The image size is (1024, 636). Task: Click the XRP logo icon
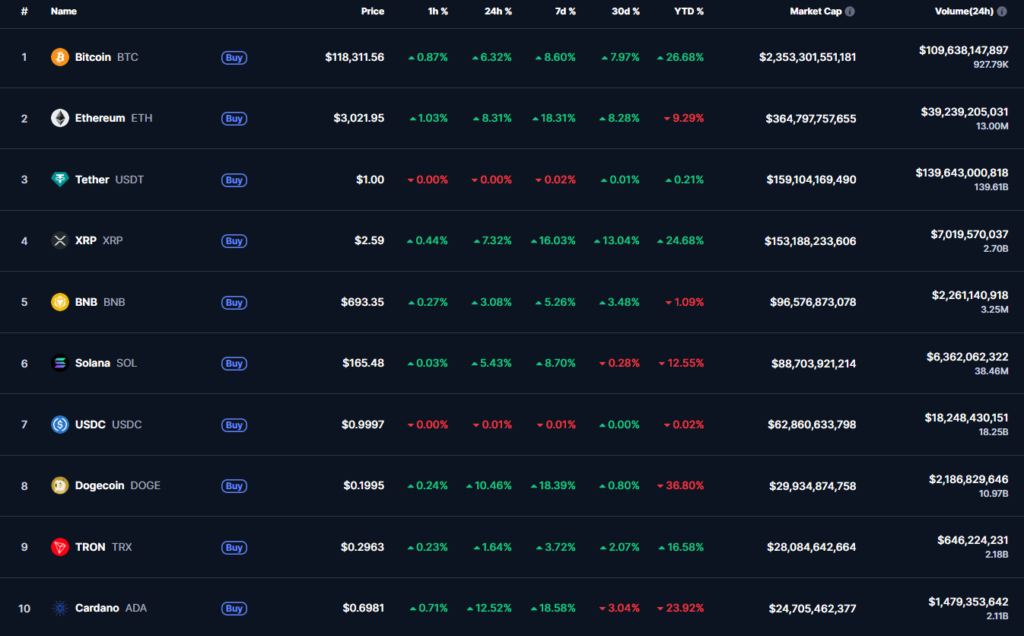[60, 241]
